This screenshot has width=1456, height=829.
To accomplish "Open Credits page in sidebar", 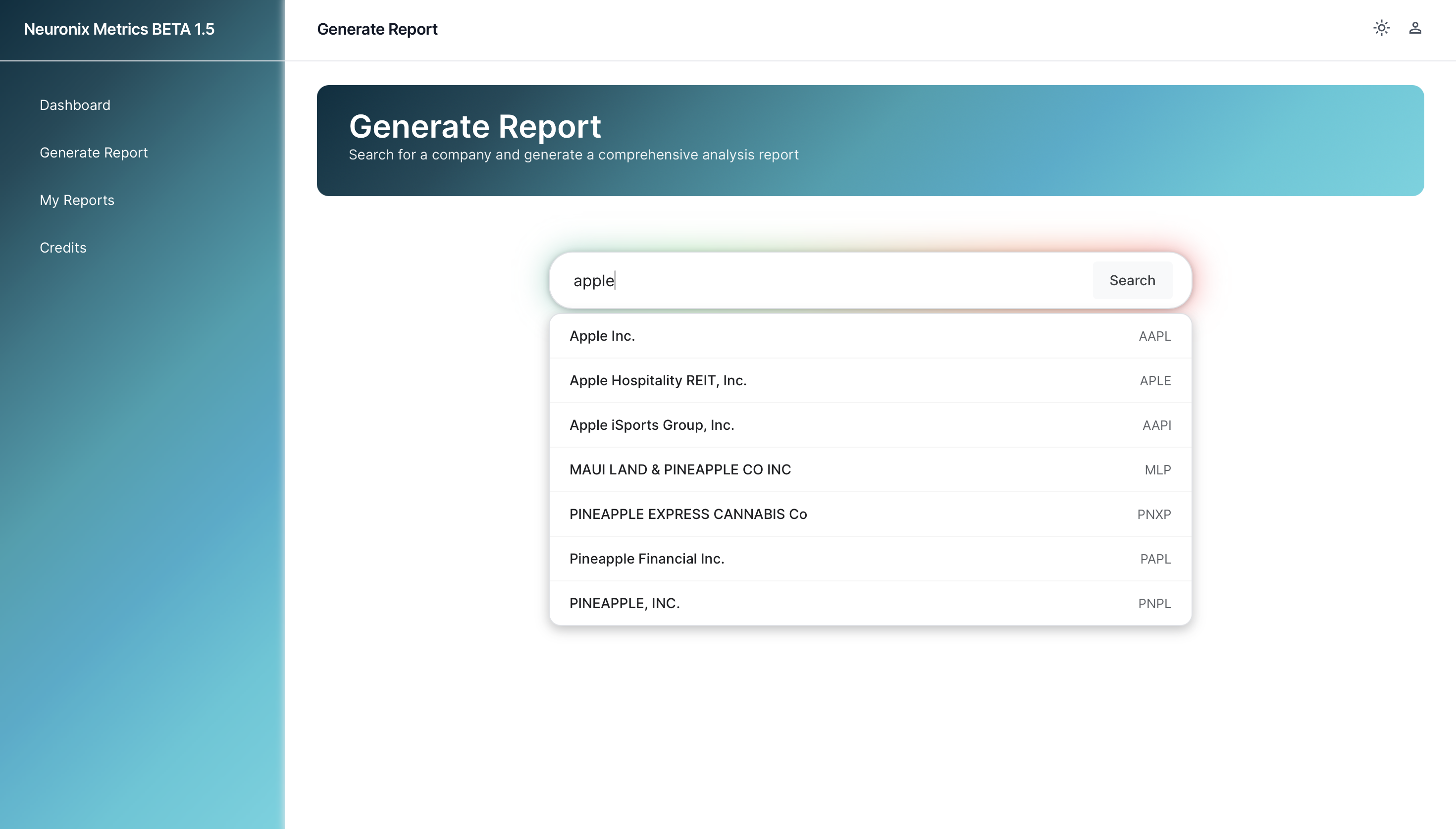I will tap(63, 248).
